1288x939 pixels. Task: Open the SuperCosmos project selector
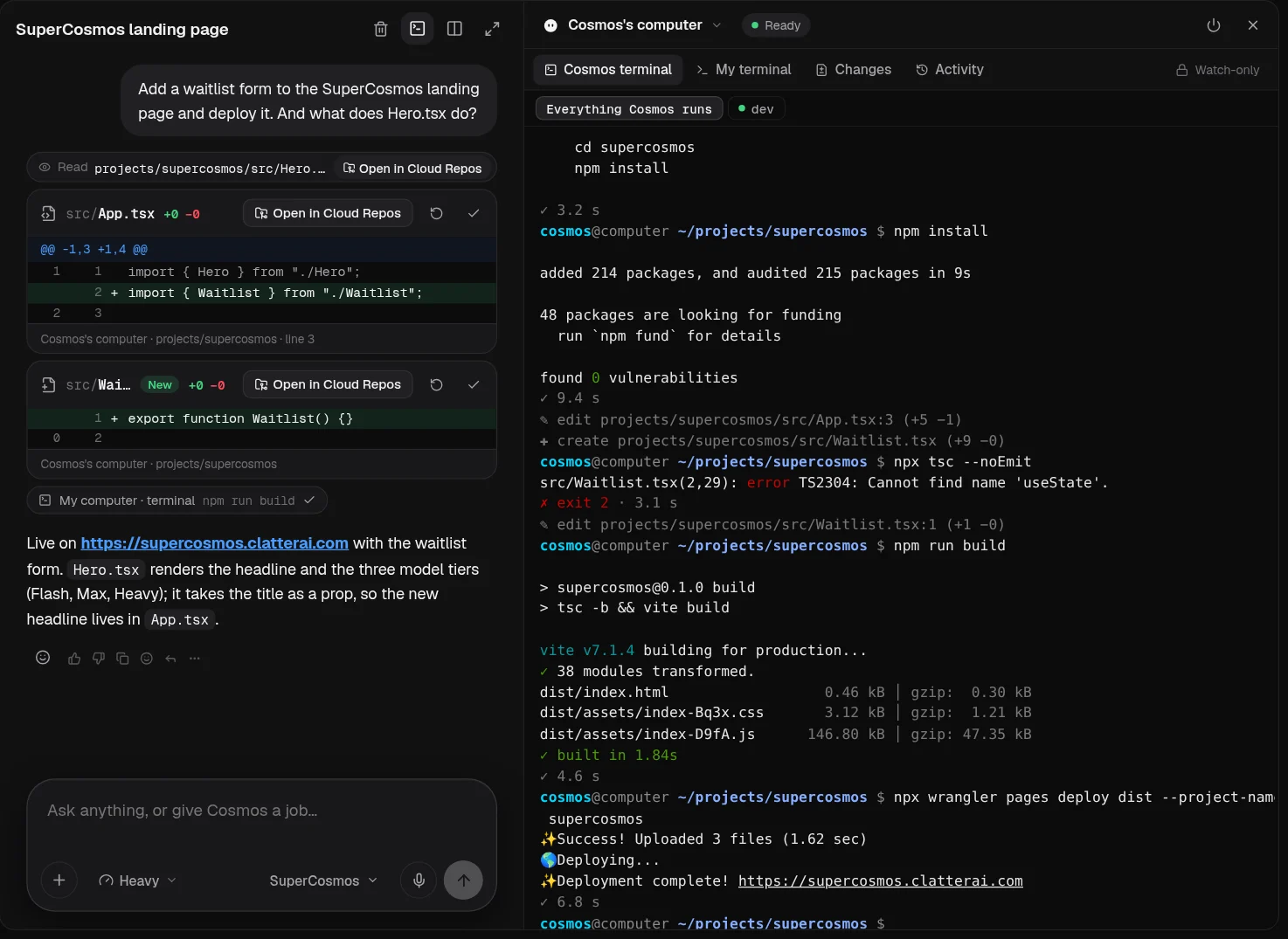(323, 880)
